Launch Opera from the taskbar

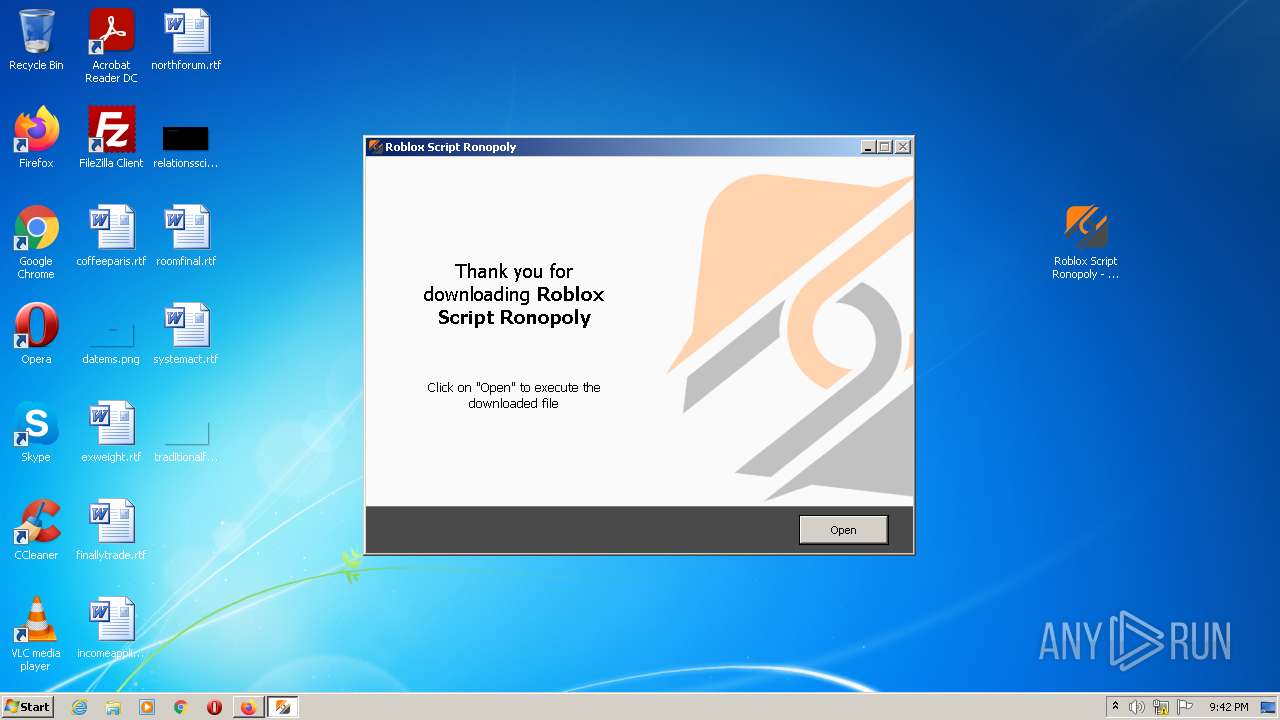pyautogui.click(x=214, y=707)
